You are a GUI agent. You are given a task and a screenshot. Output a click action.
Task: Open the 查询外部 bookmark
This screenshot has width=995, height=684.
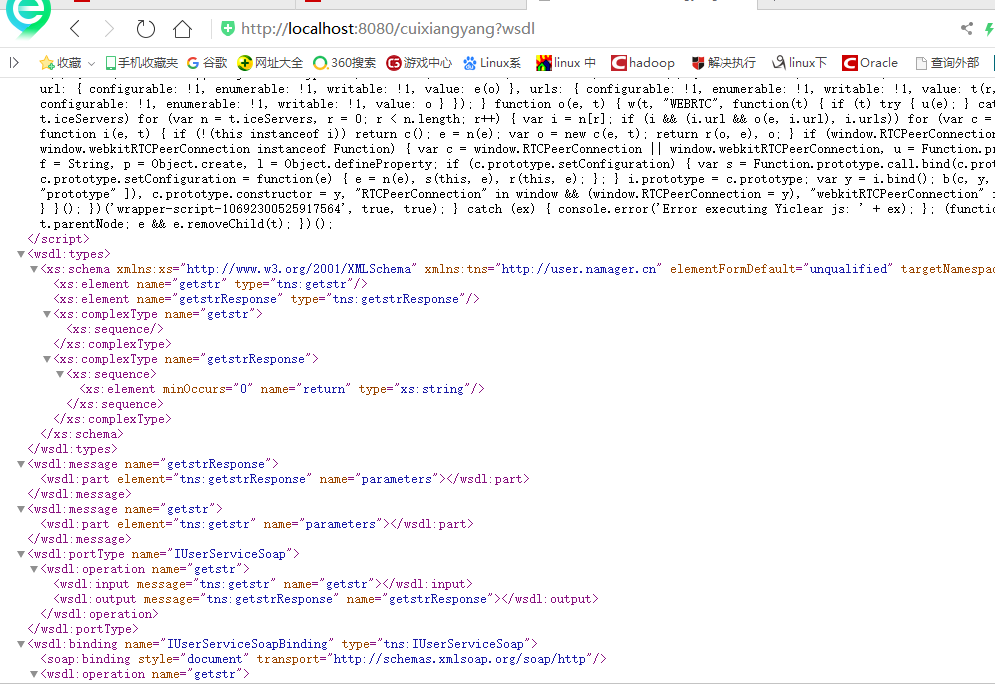[x=947, y=63]
